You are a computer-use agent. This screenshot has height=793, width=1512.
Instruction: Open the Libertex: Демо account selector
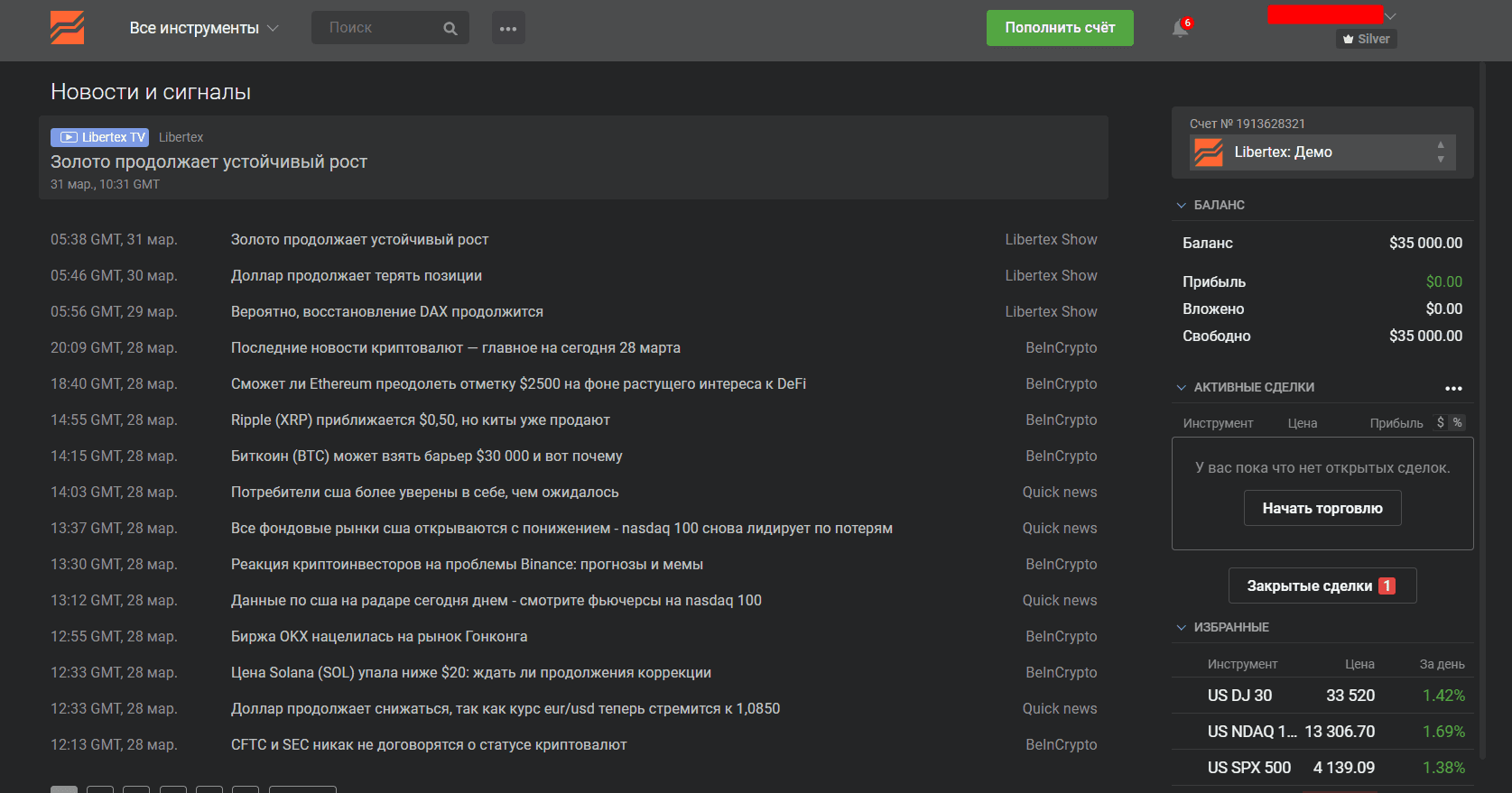(1322, 152)
